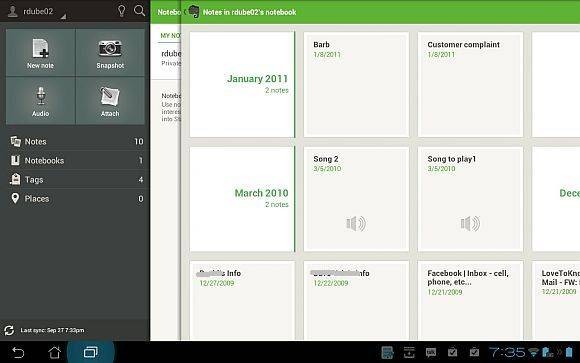Viewport: 580px width, 363px height.
Task: Open the Song 2 note
Action: (x=356, y=199)
